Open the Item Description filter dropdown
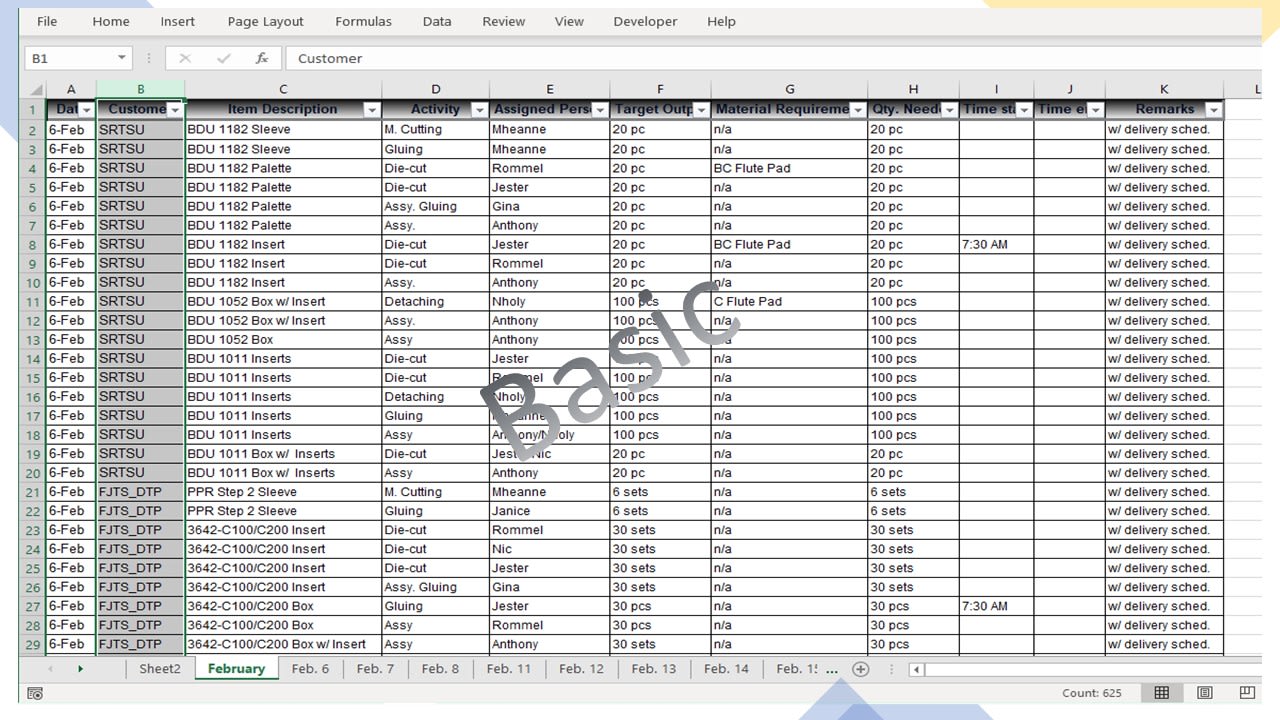 pyautogui.click(x=372, y=110)
